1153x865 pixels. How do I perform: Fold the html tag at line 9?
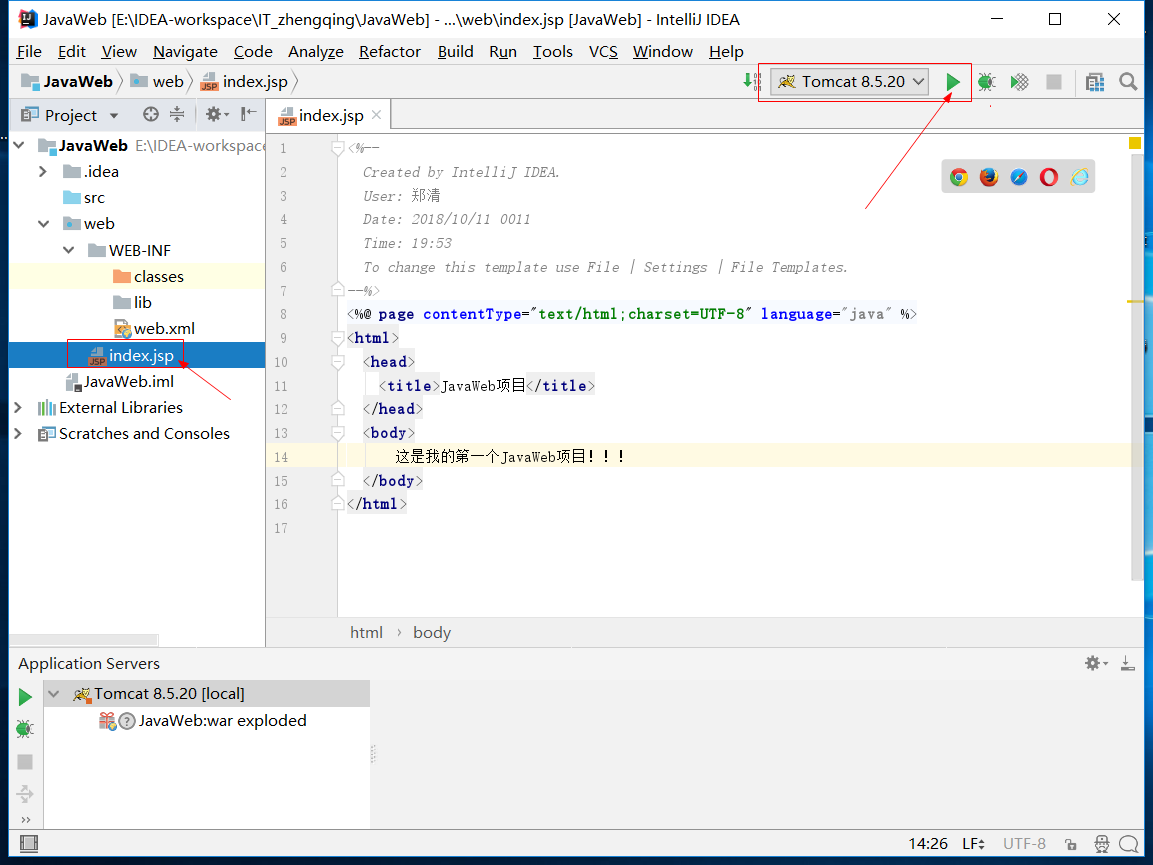(x=338, y=338)
